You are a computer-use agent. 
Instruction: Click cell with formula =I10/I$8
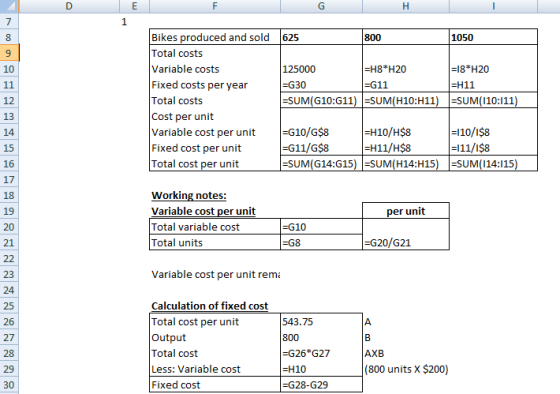[x=493, y=132]
